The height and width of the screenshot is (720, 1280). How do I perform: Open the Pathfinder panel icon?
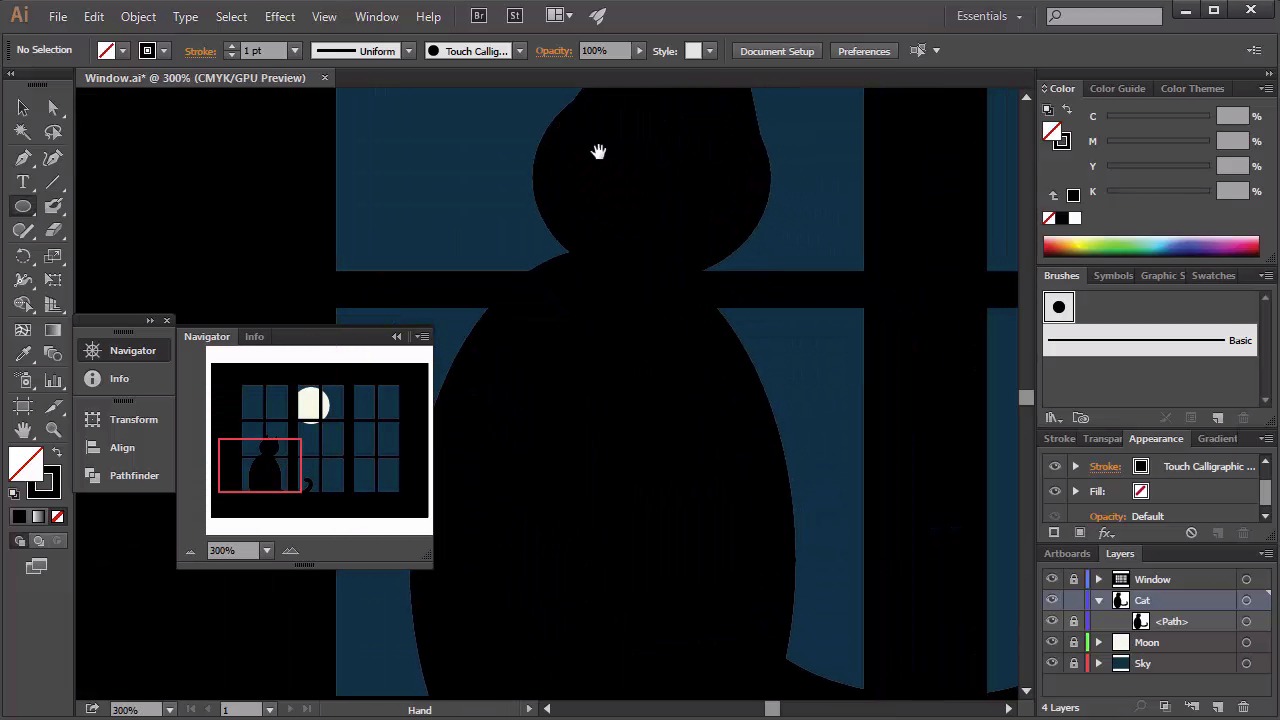pyautogui.click(x=93, y=475)
